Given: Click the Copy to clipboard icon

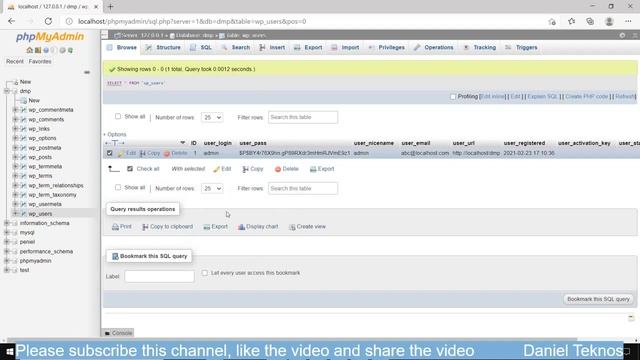Looking at the screenshot, I should pos(145,227).
